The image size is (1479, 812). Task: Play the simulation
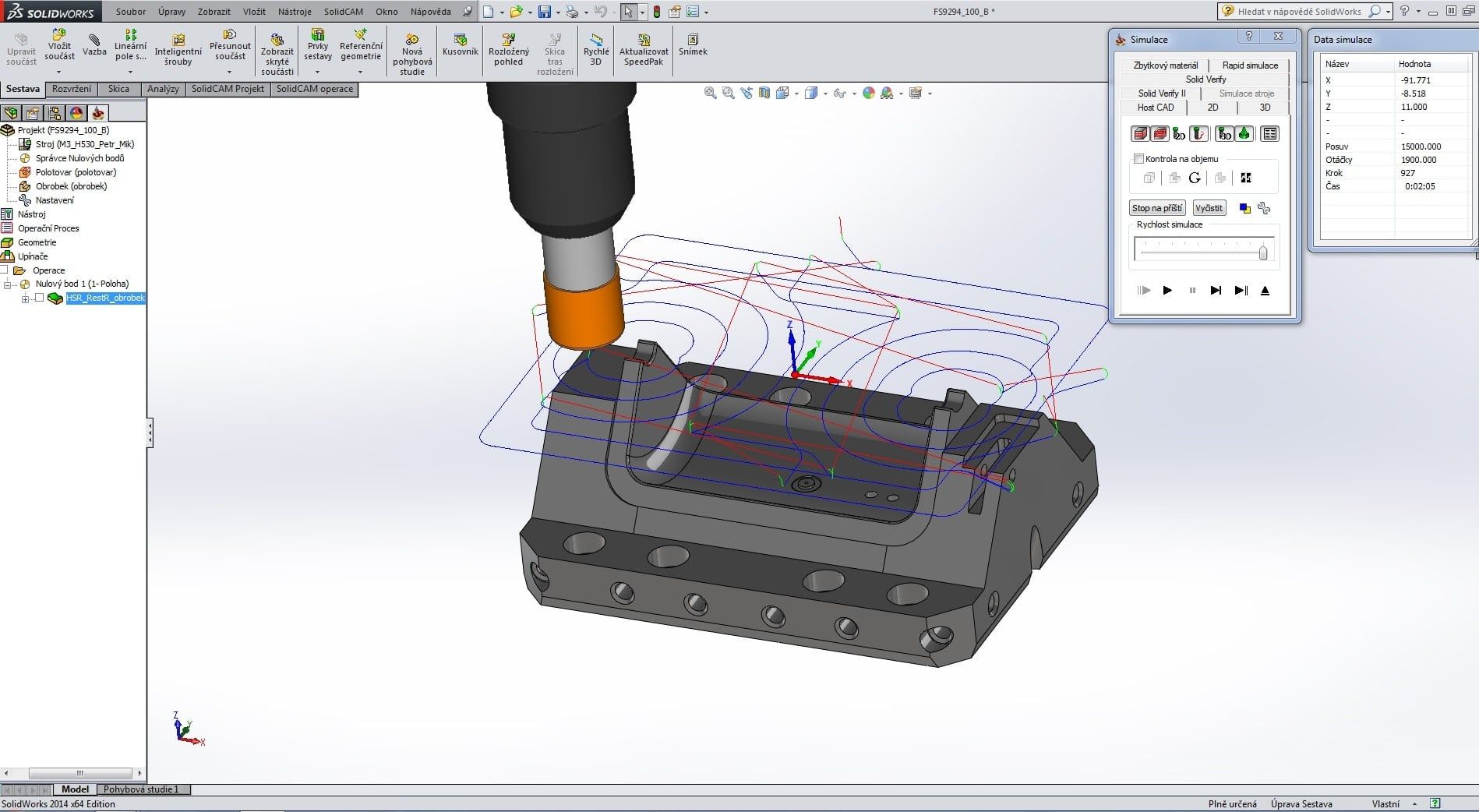(1167, 290)
